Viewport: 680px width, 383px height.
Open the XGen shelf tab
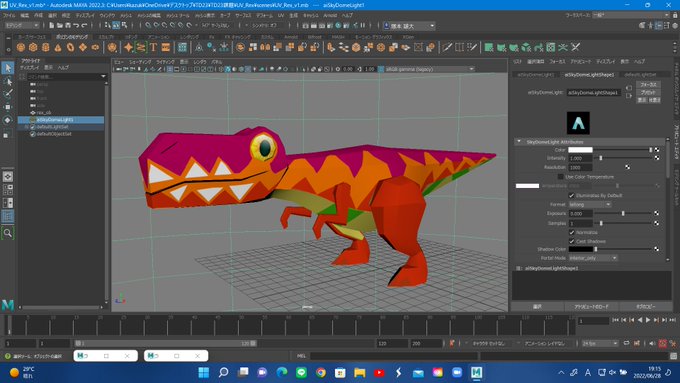[408, 37]
